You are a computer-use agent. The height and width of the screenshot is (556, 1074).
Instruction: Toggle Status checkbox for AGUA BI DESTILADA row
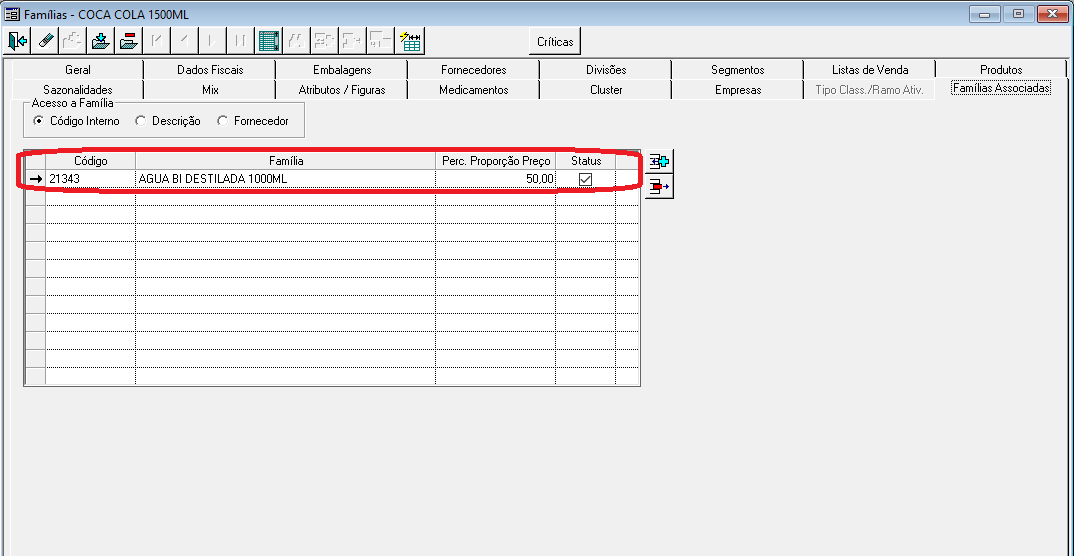pyautogui.click(x=586, y=179)
